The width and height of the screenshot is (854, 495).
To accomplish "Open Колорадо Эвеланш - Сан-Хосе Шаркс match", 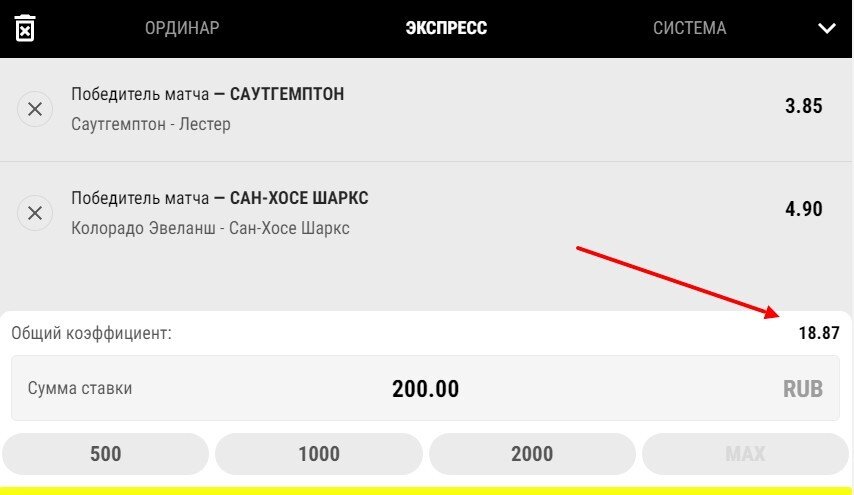I will coord(210,228).
